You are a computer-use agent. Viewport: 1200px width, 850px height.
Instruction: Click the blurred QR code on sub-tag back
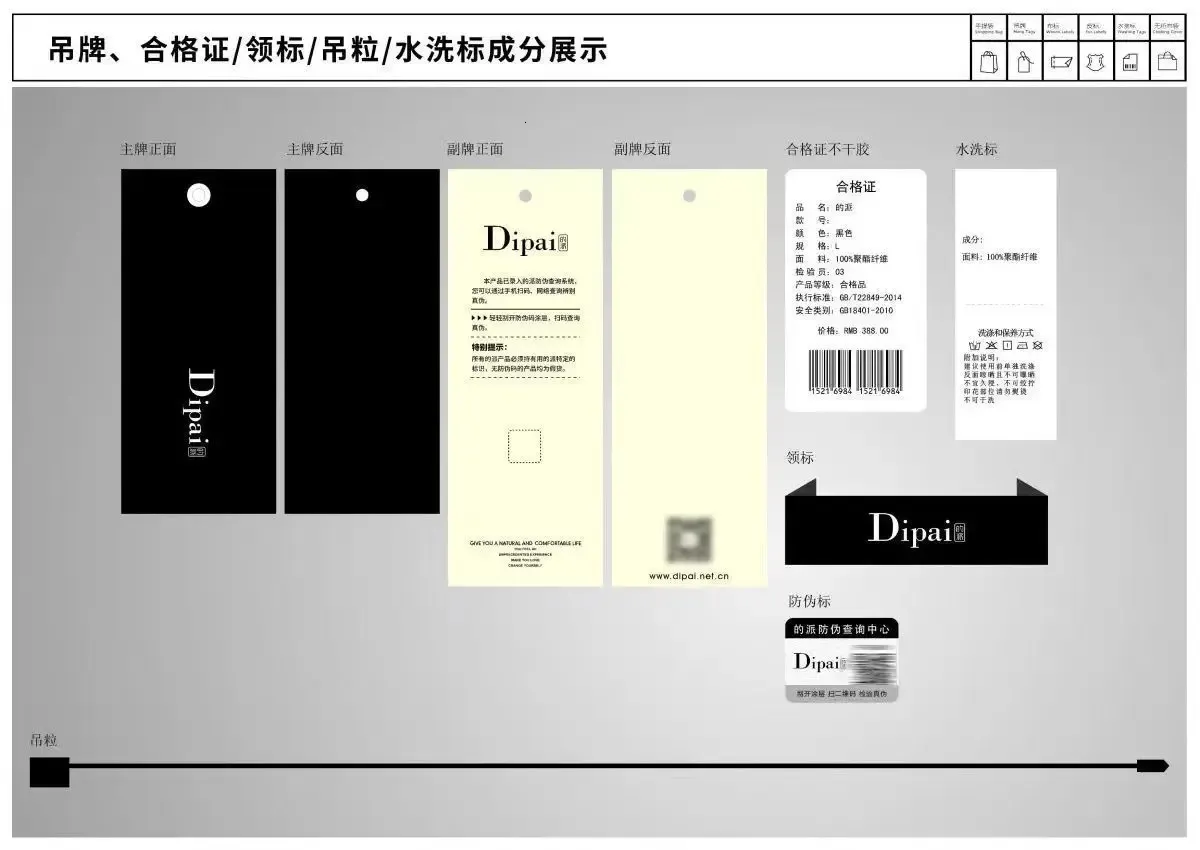click(x=689, y=540)
